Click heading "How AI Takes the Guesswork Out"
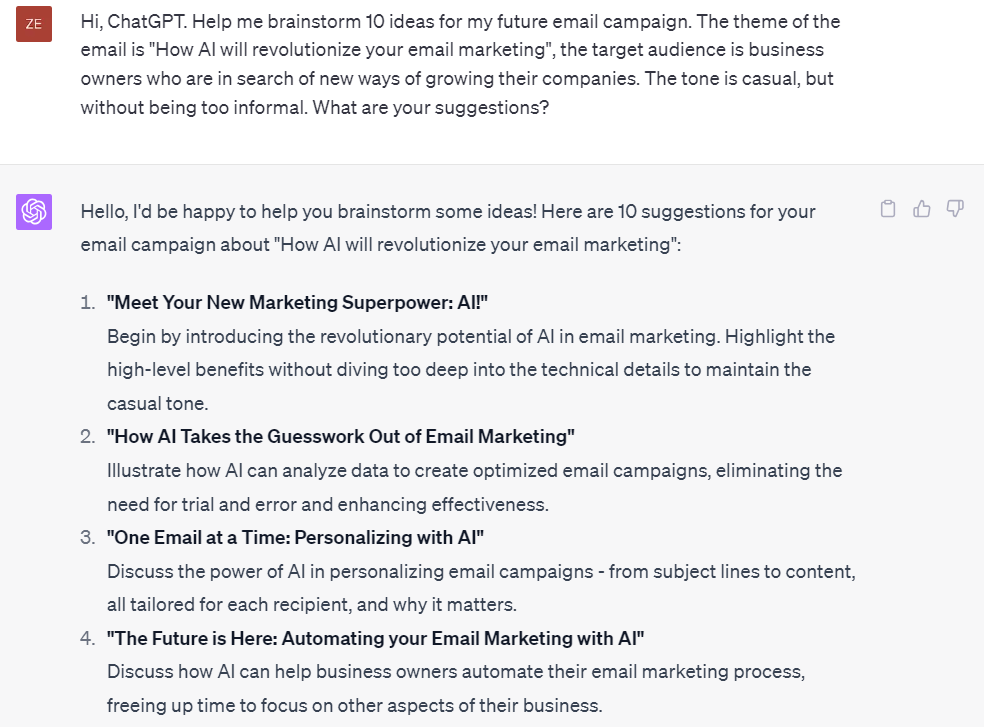984x727 pixels. point(341,436)
